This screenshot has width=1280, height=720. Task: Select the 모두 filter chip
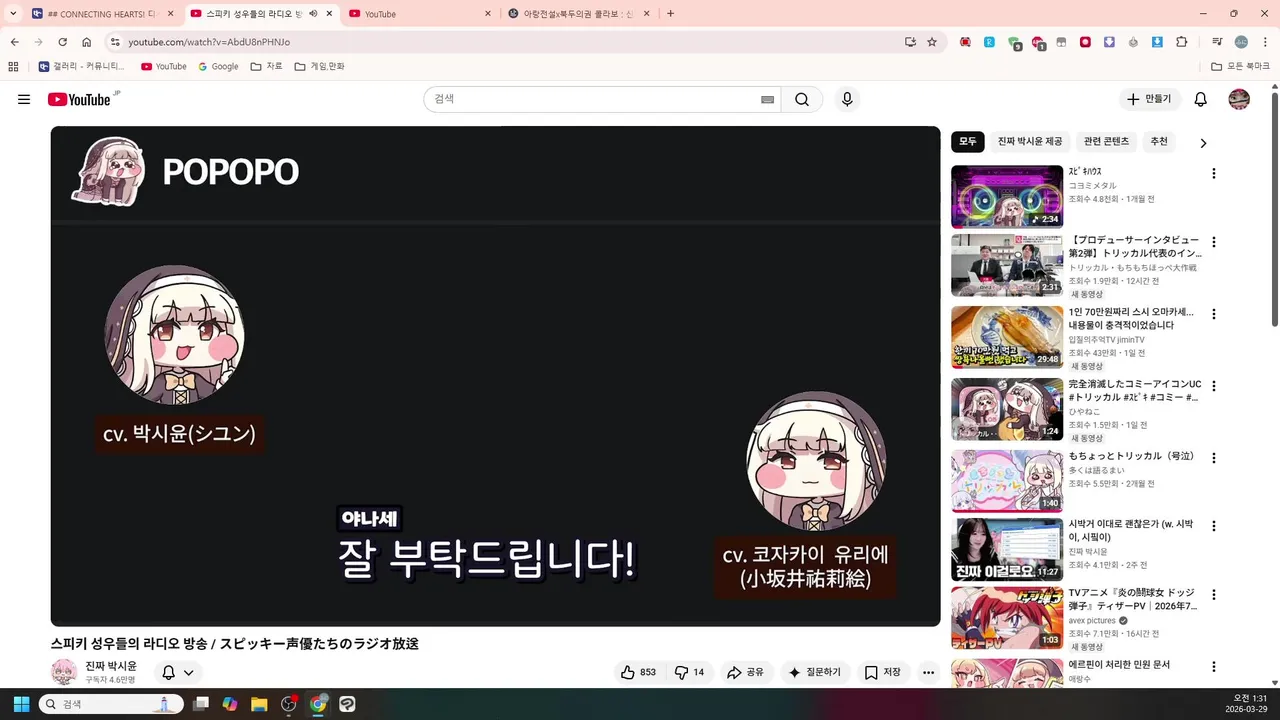click(x=968, y=142)
